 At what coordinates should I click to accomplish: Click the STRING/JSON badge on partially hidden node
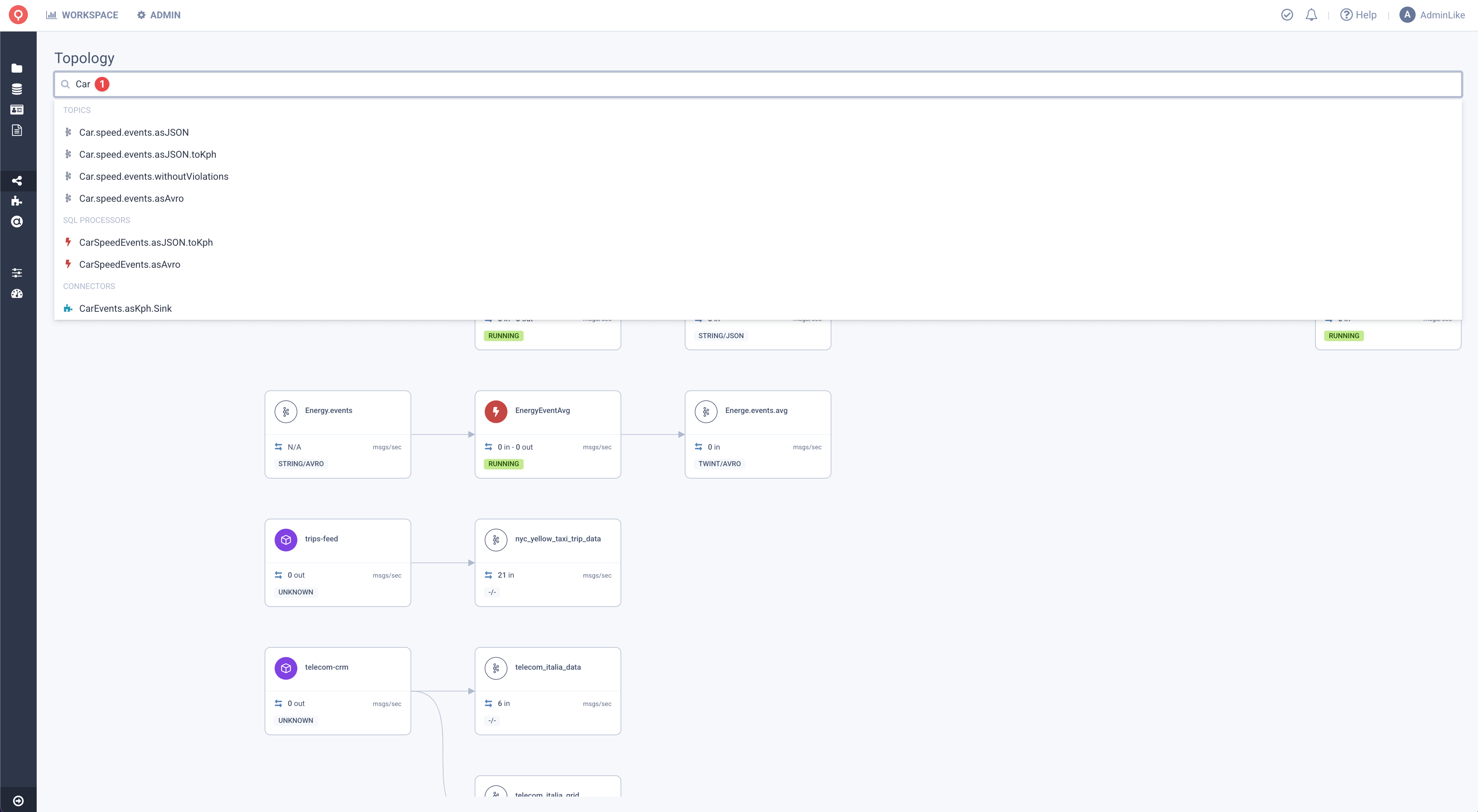pos(721,336)
